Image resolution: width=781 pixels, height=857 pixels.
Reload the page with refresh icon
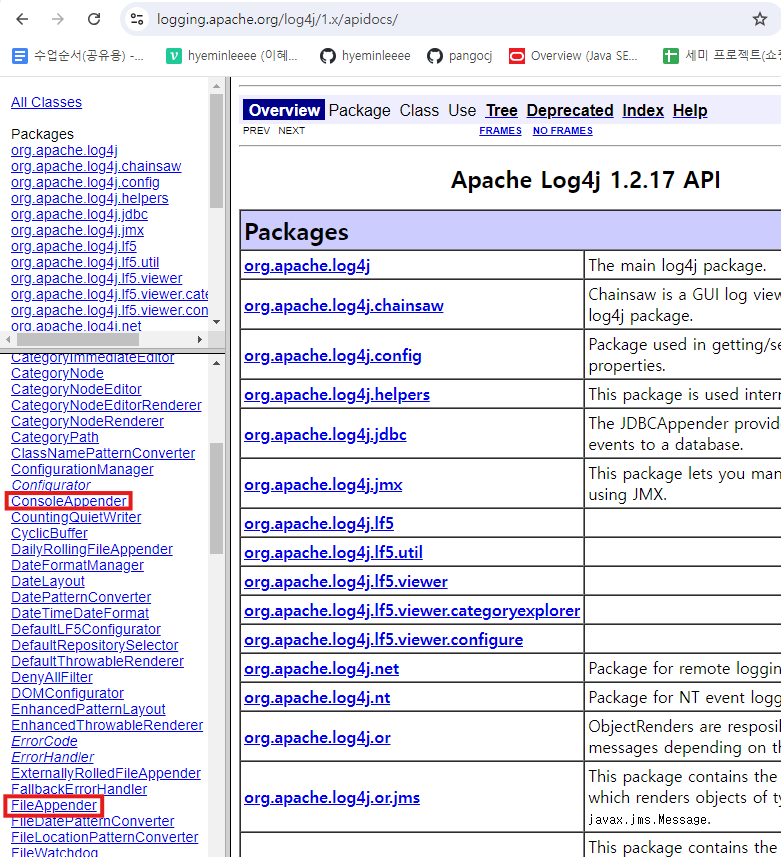point(94,19)
